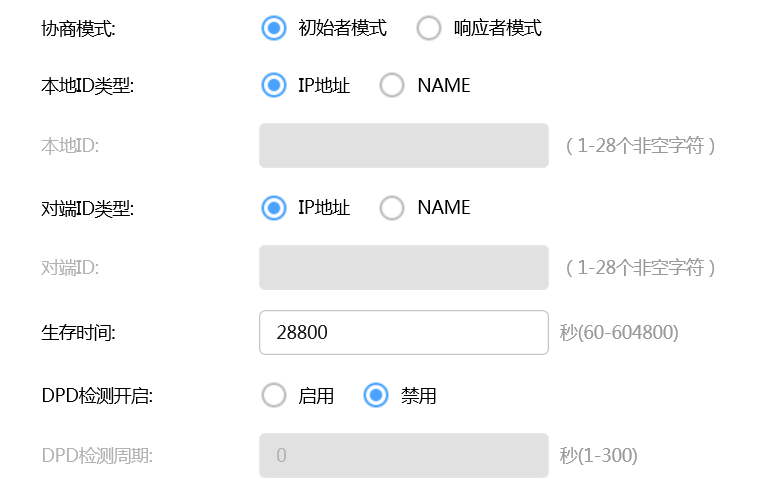Image resolution: width=770 pixels, height=502 pixels.
Task: Set 本地ID类型 to IP地址
Action: coord(274,85)
